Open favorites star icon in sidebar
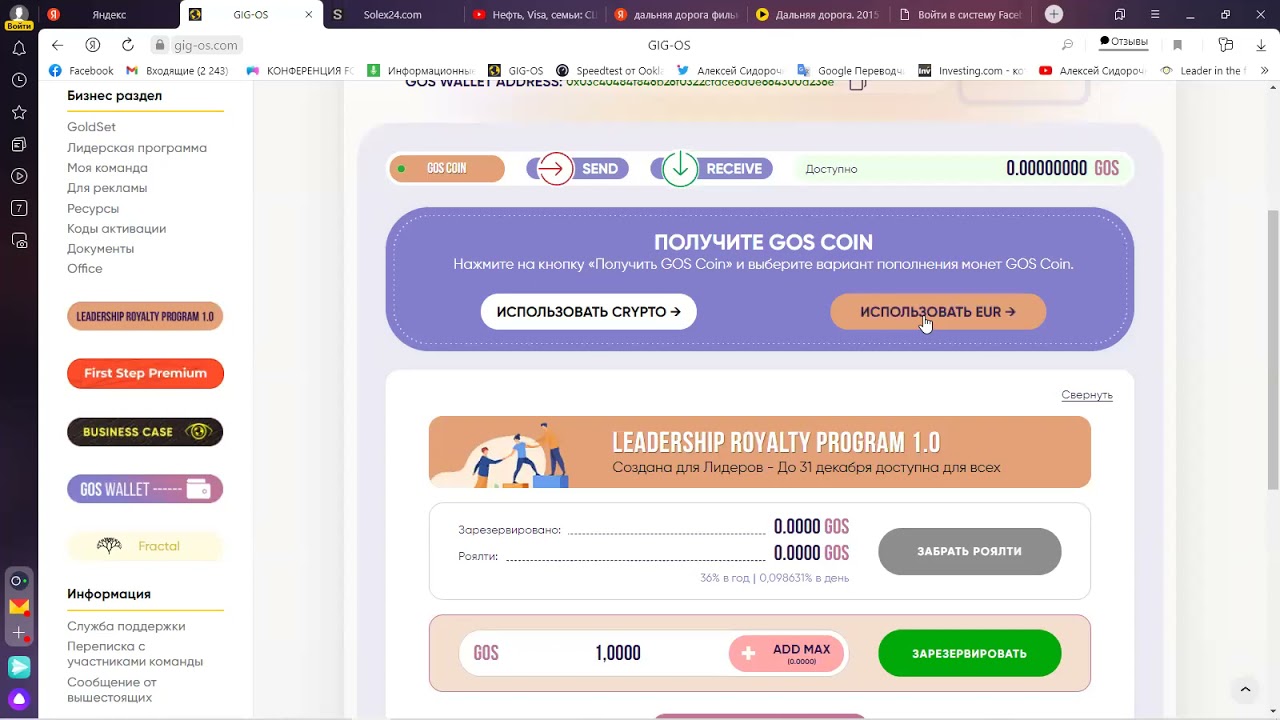 click(19, 112)
